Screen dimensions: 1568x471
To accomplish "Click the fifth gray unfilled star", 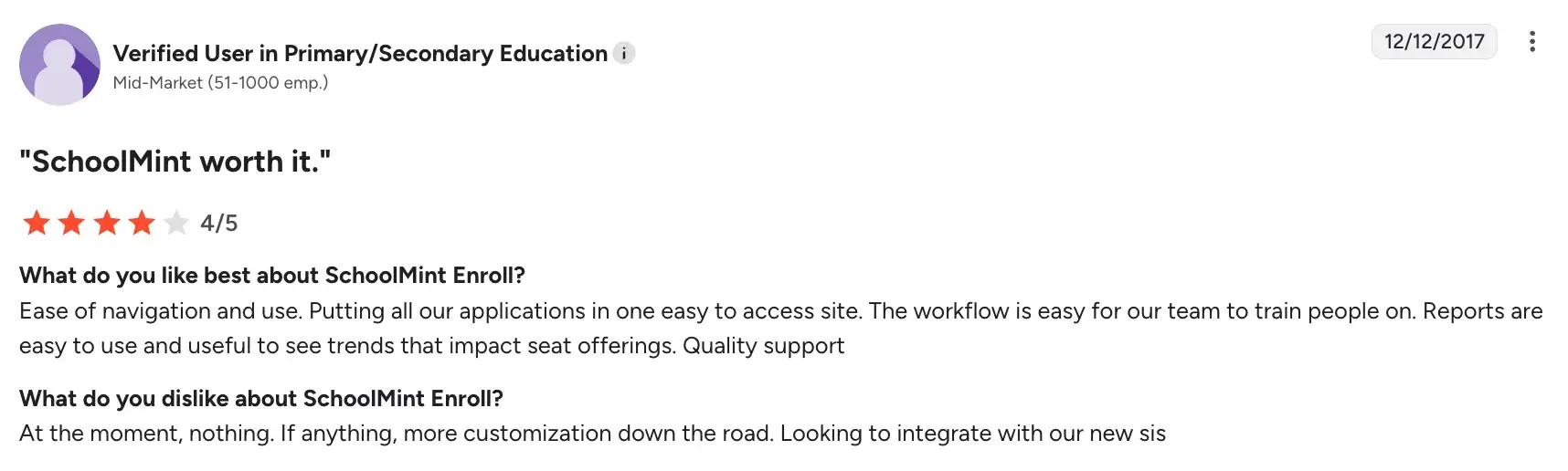I will (176, 223).
